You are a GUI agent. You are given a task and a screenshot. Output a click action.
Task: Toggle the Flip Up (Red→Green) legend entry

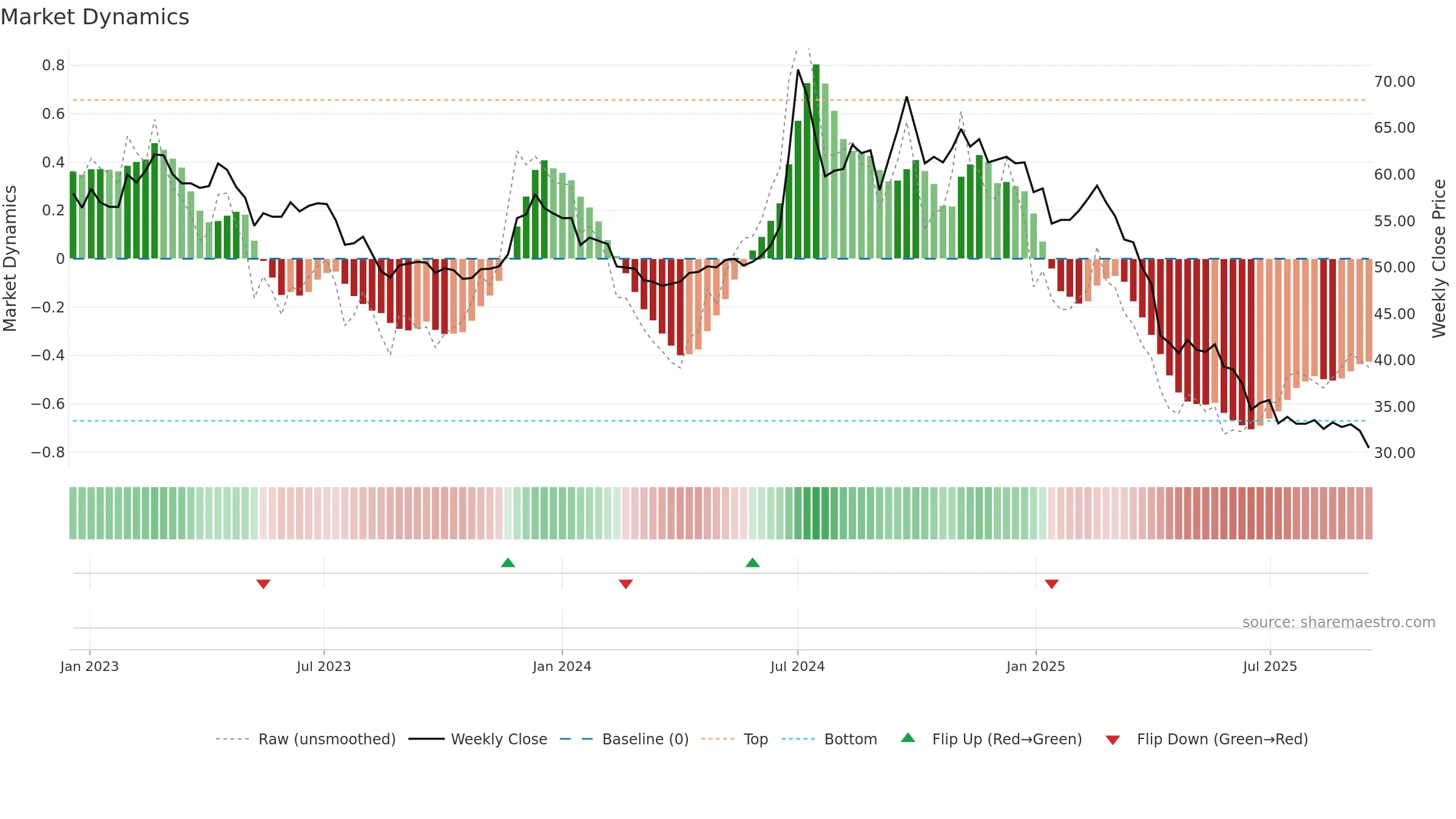[991, 739]
